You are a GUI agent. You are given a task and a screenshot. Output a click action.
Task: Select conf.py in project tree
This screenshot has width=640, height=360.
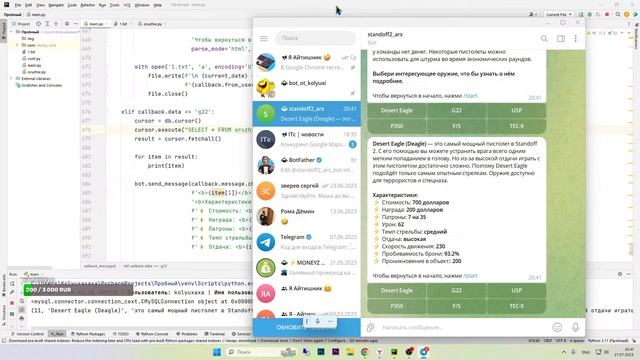[x=34, y=59]
